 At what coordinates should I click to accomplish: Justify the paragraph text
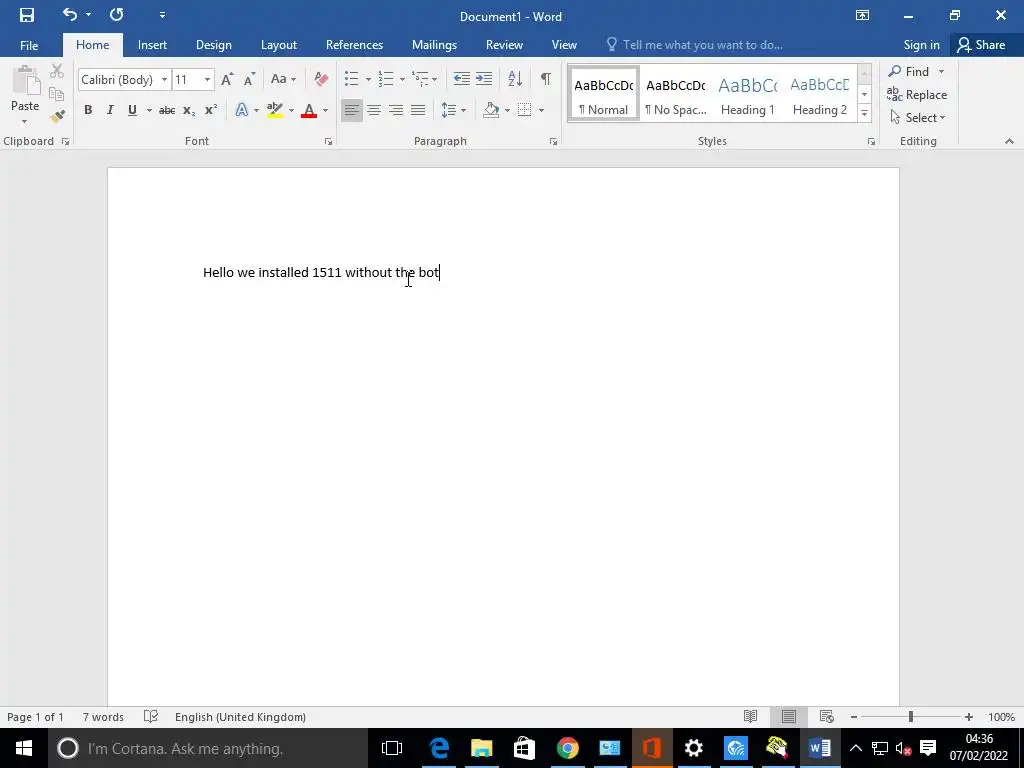418,110
